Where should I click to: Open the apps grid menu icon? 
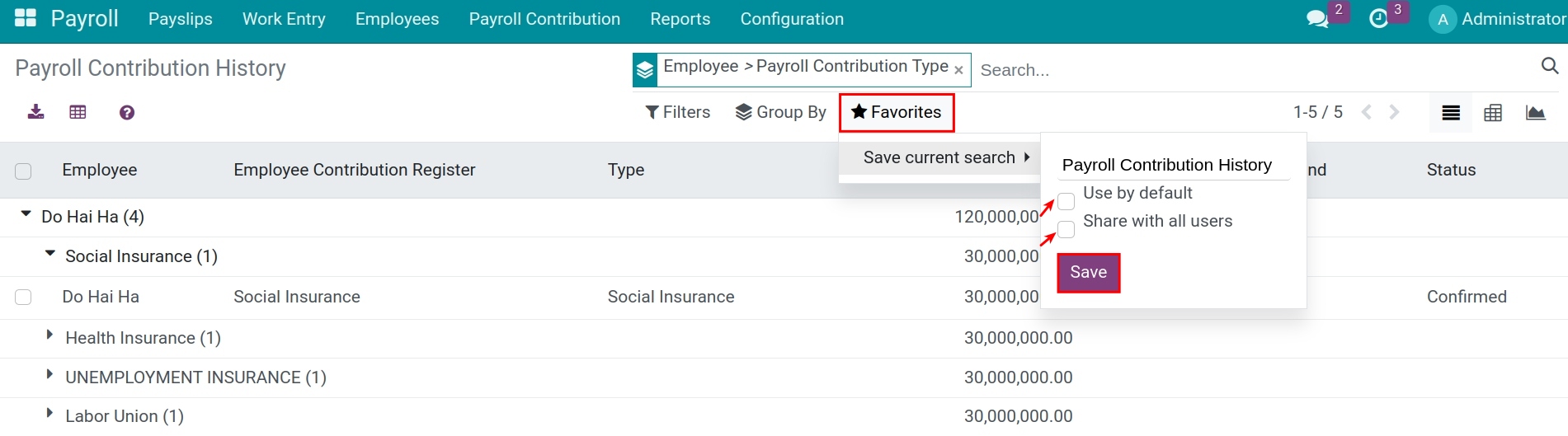pyautogui.click(x=26, y=18)
